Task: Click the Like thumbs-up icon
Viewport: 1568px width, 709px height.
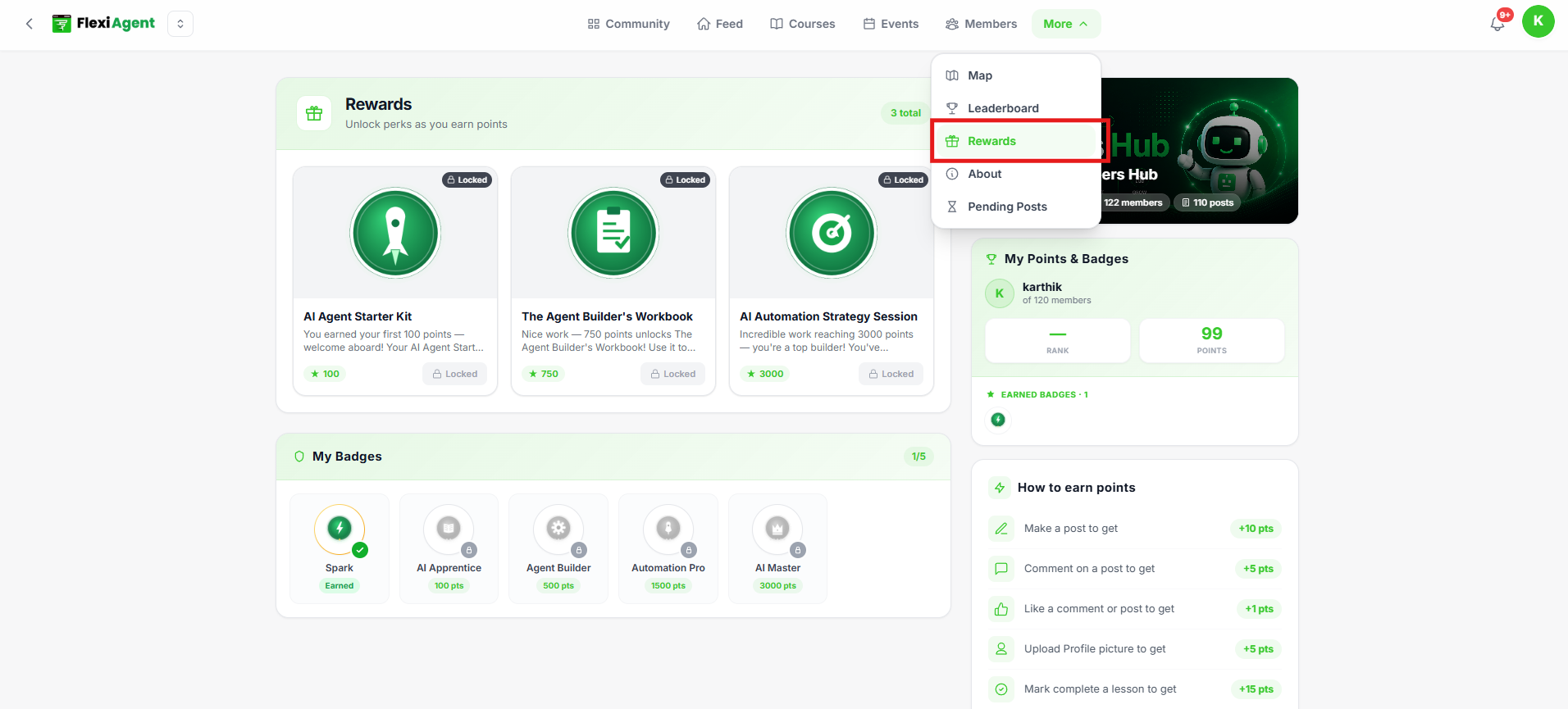Action: pyautogui.click(x=1001, y=609)
